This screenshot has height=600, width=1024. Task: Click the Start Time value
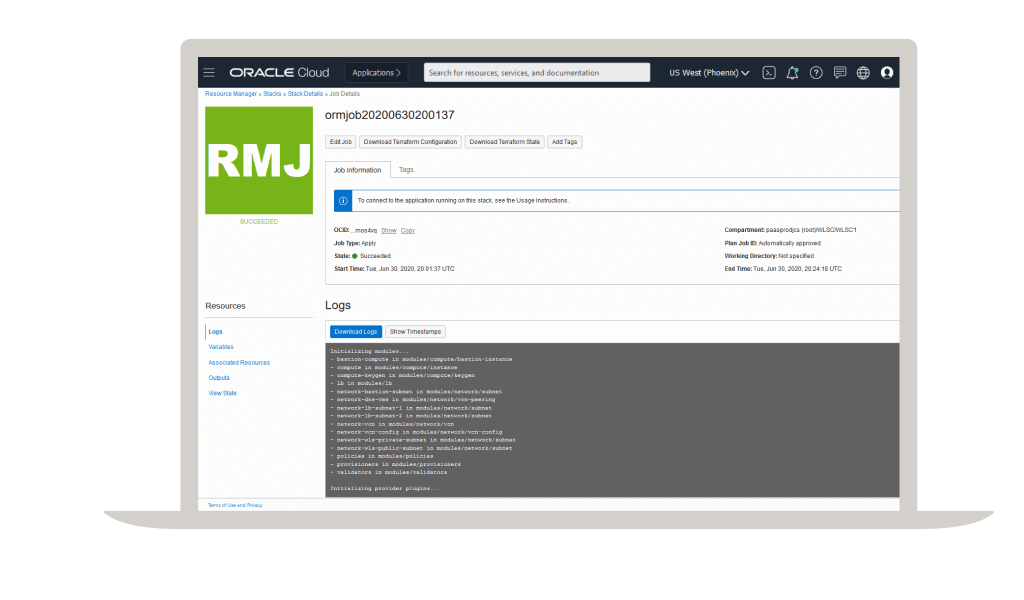(410, 269)
